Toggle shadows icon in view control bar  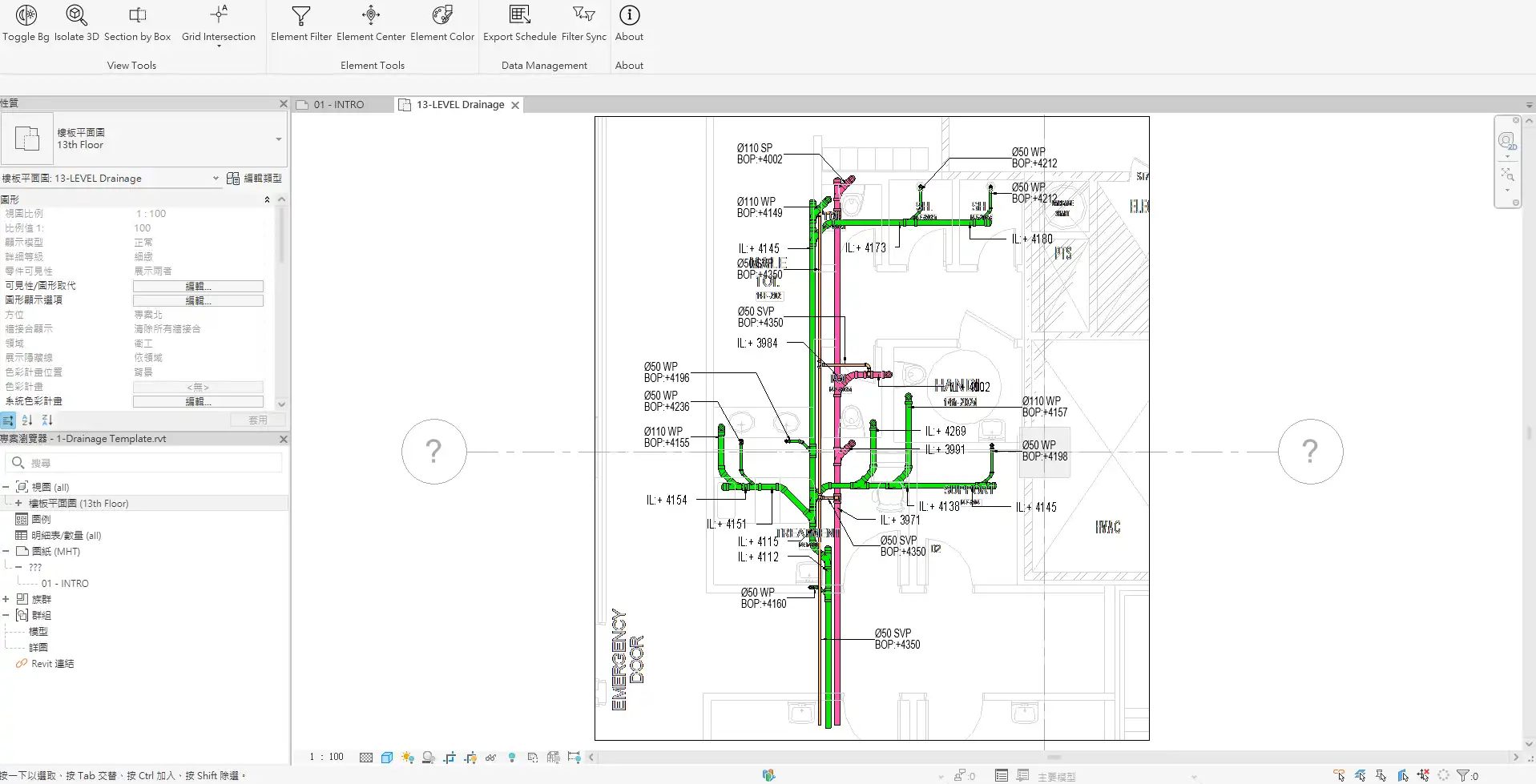click(x=429, y=757)
